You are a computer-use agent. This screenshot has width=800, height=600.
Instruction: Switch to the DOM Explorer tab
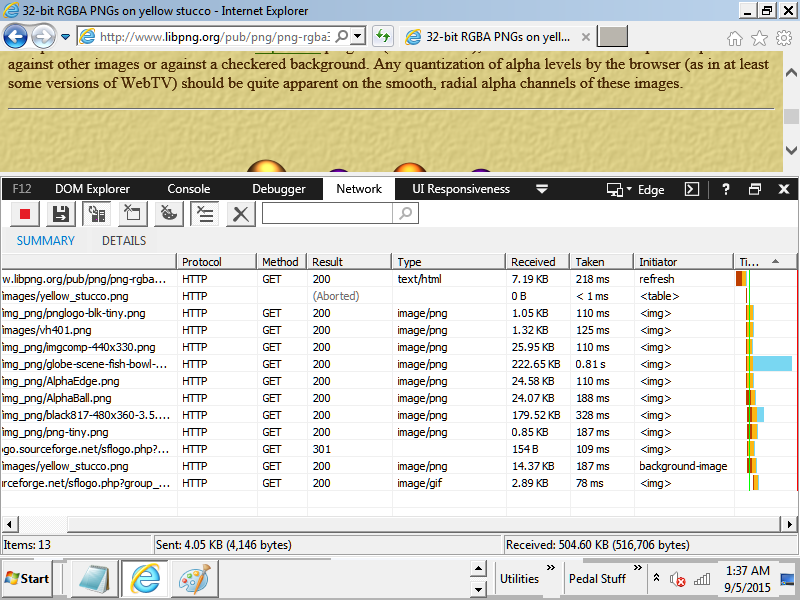tap(92, 189)
